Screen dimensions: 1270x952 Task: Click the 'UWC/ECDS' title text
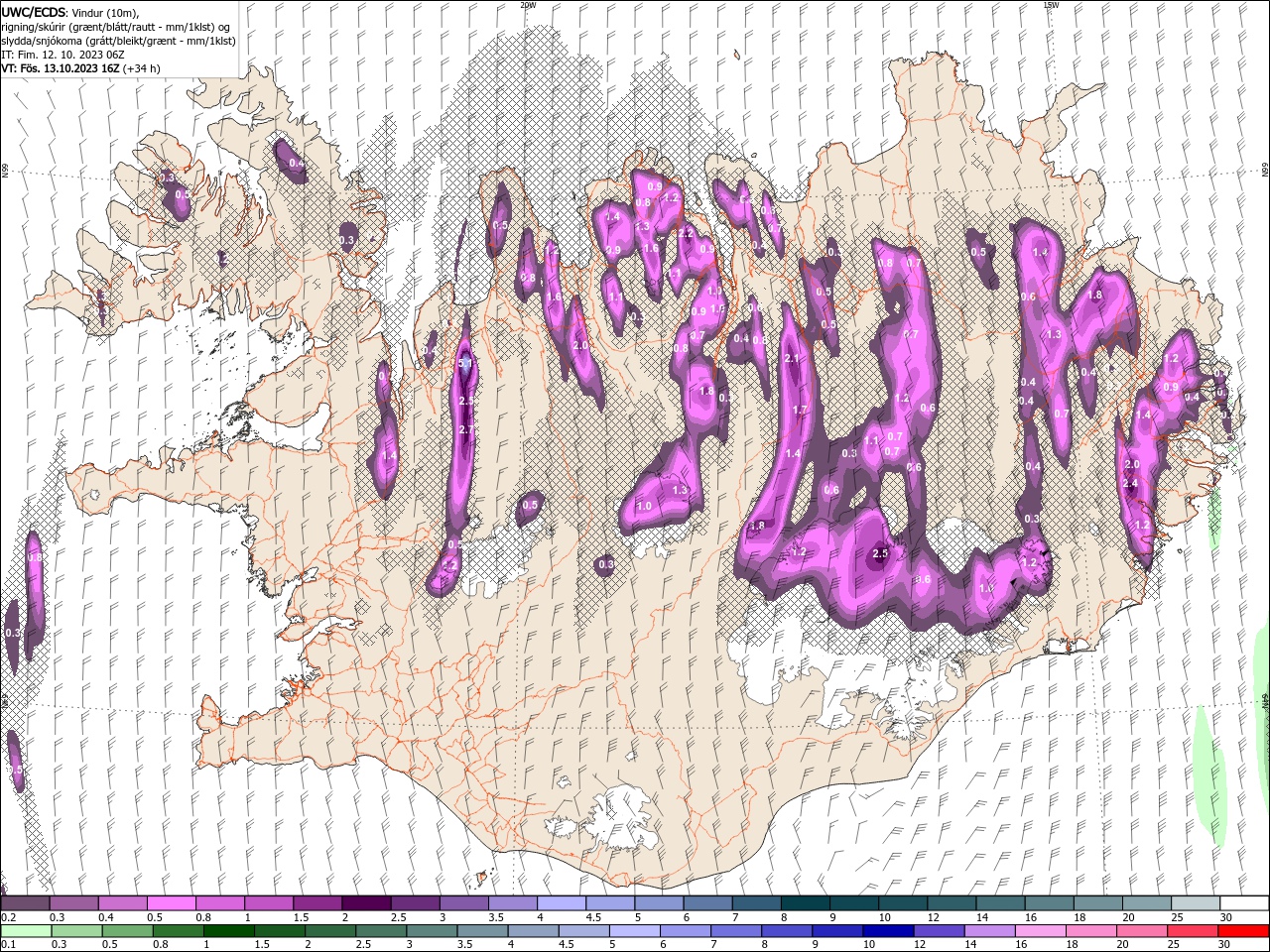pyautogui.click(x=33, y=12)
